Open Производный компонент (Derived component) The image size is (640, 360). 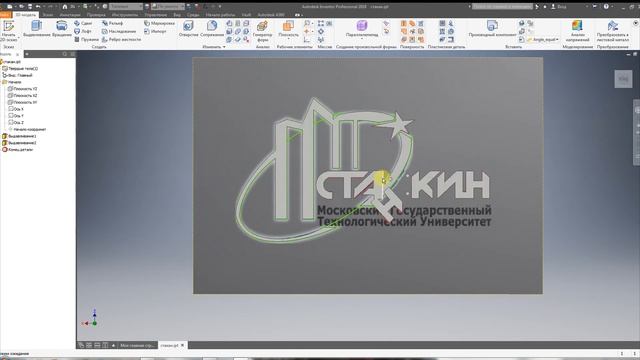click(x=492, y=28)
